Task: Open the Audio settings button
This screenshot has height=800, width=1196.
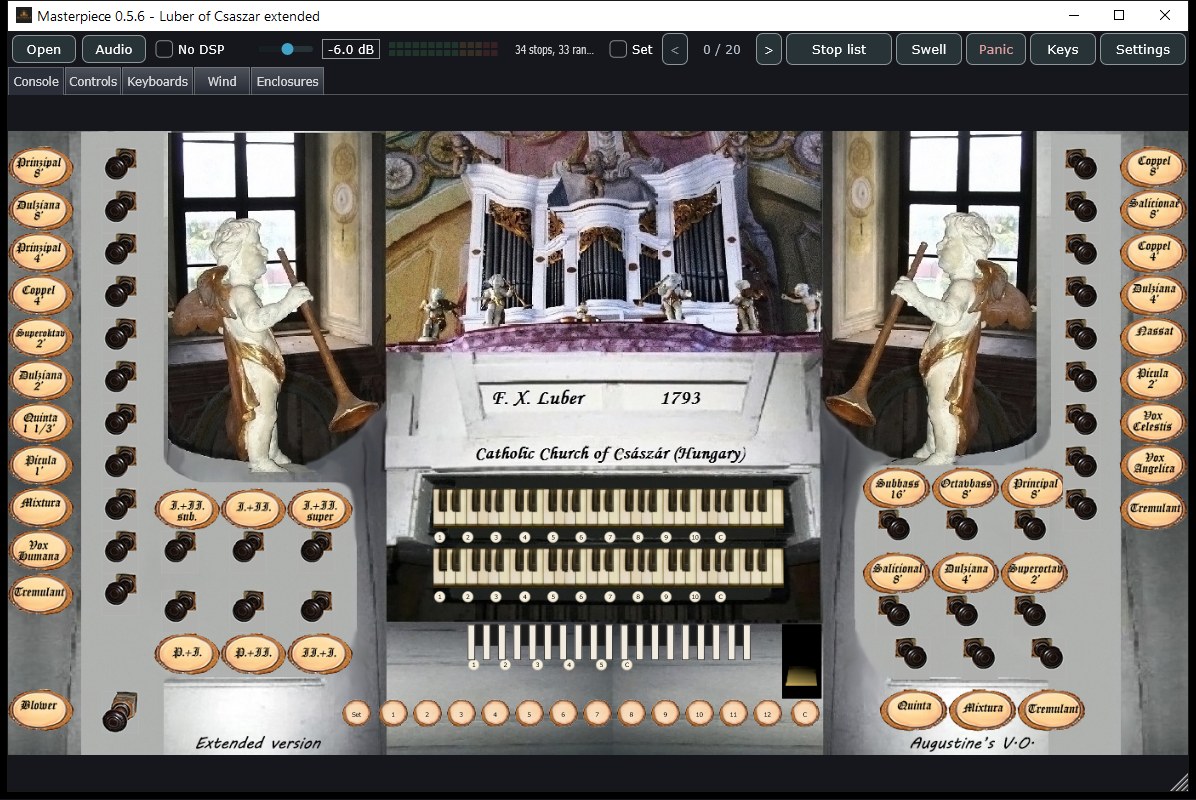Action: (x=114, y=50)
